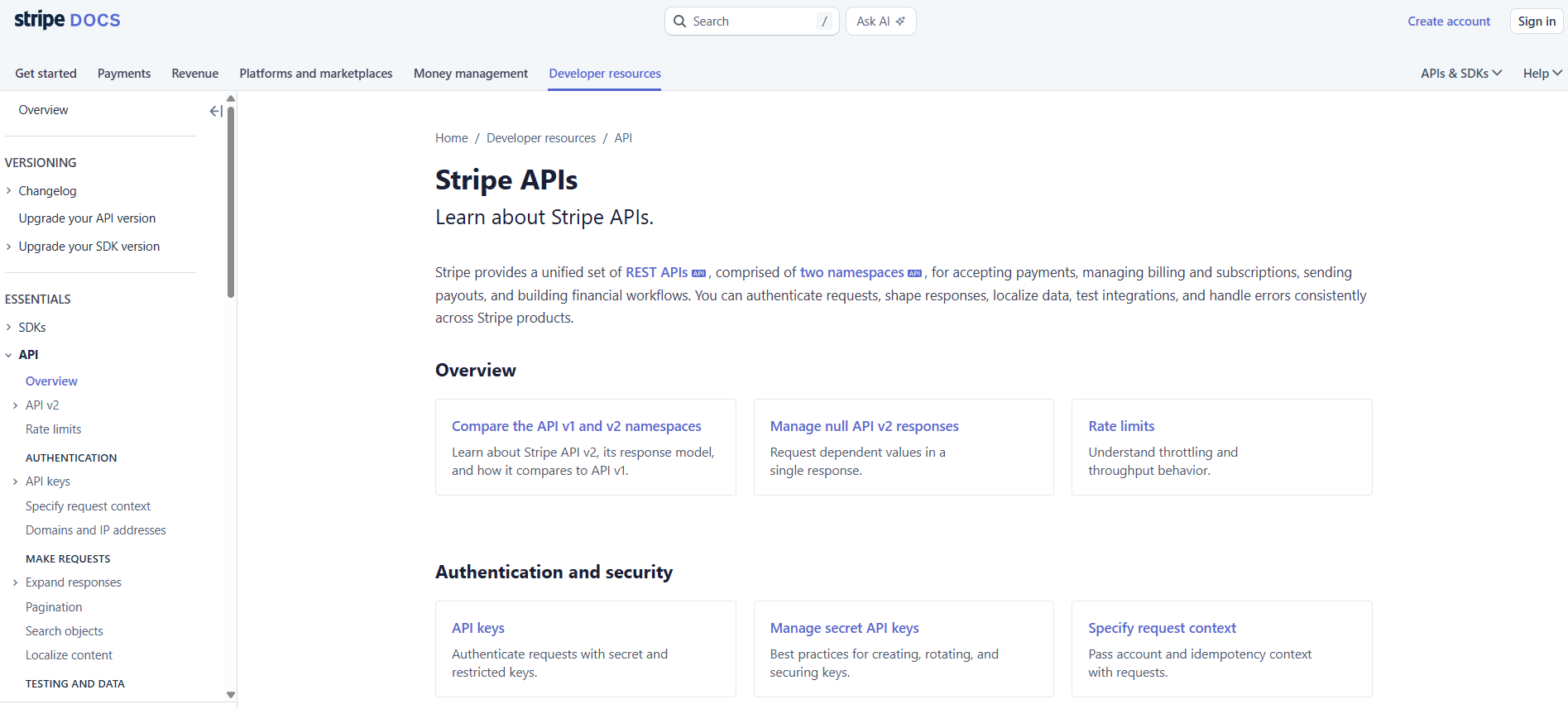Viewport: 1568px width, 709px height.
Task: Click the Ask AI button
Action: (880, 22)
